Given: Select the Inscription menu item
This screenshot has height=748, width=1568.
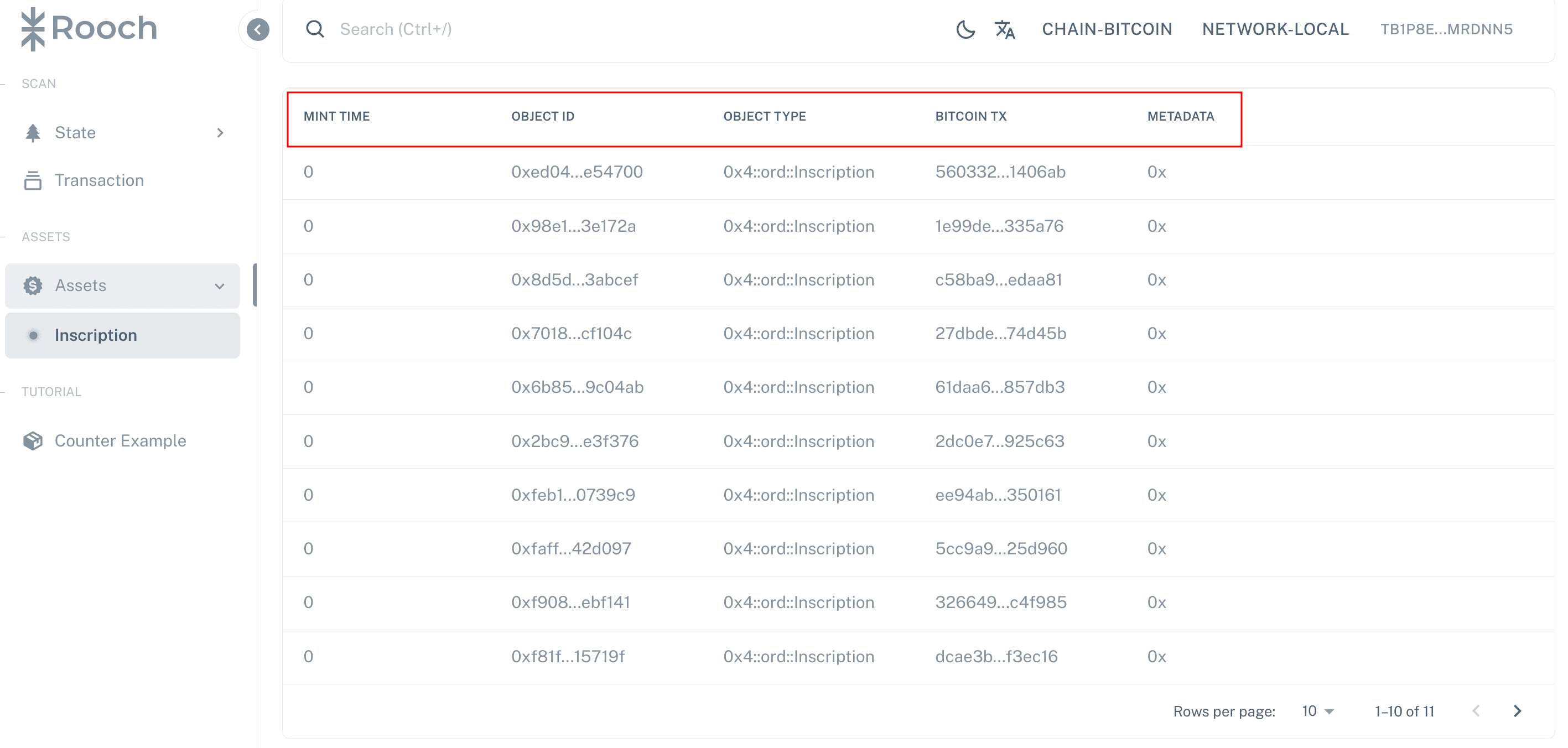Looking at the screenshot, I should coord(122,335).
